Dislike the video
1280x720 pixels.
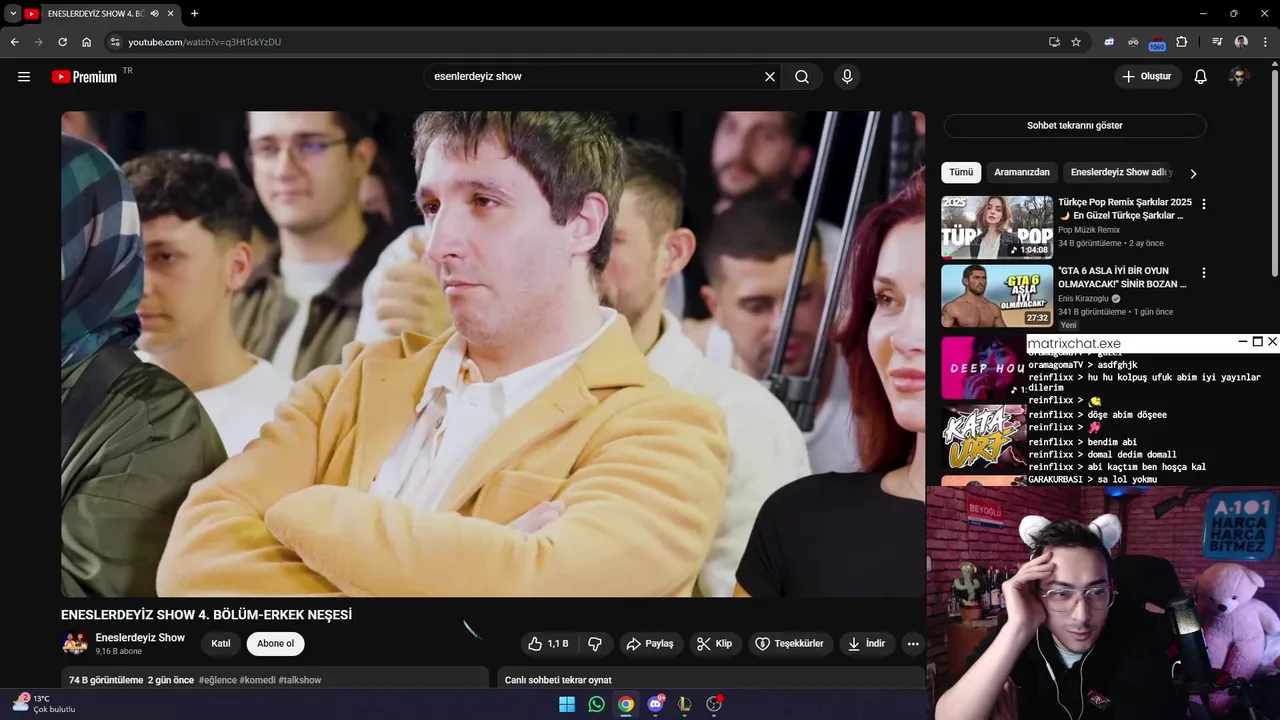click(x=595, y=644)
